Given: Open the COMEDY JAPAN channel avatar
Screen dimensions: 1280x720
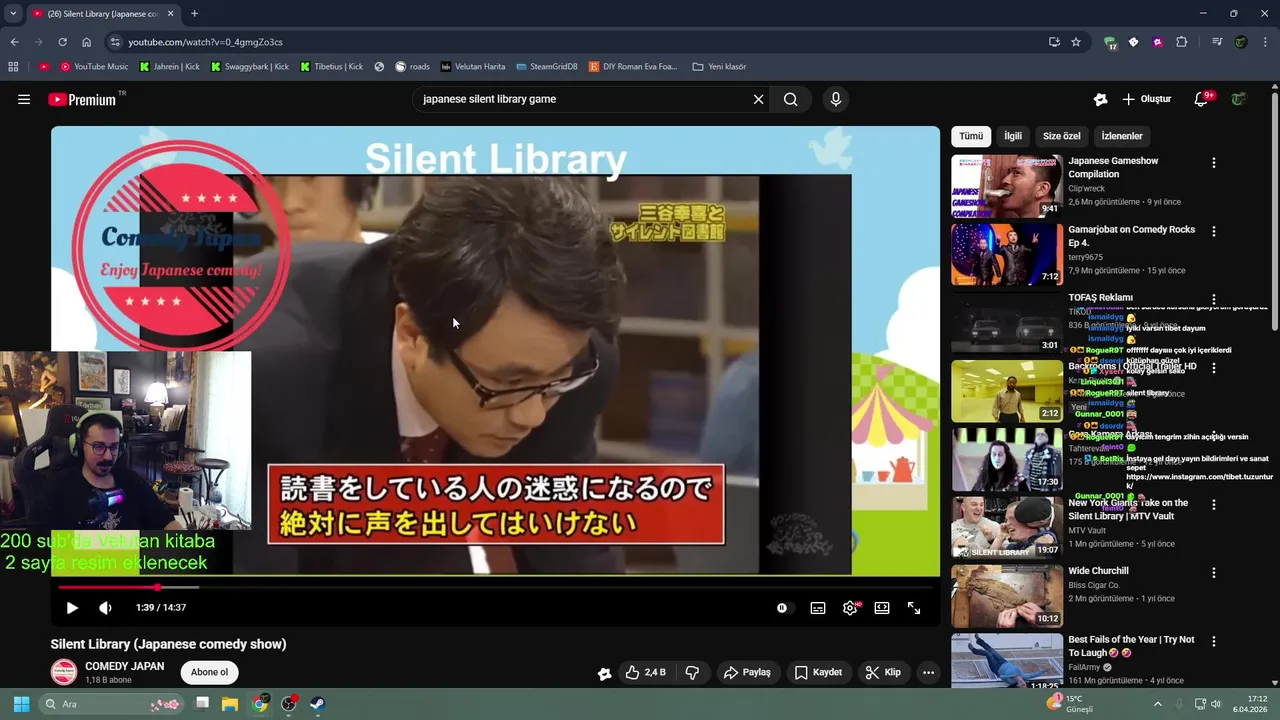Looking at the screenshot, I should tap(64, 672).
